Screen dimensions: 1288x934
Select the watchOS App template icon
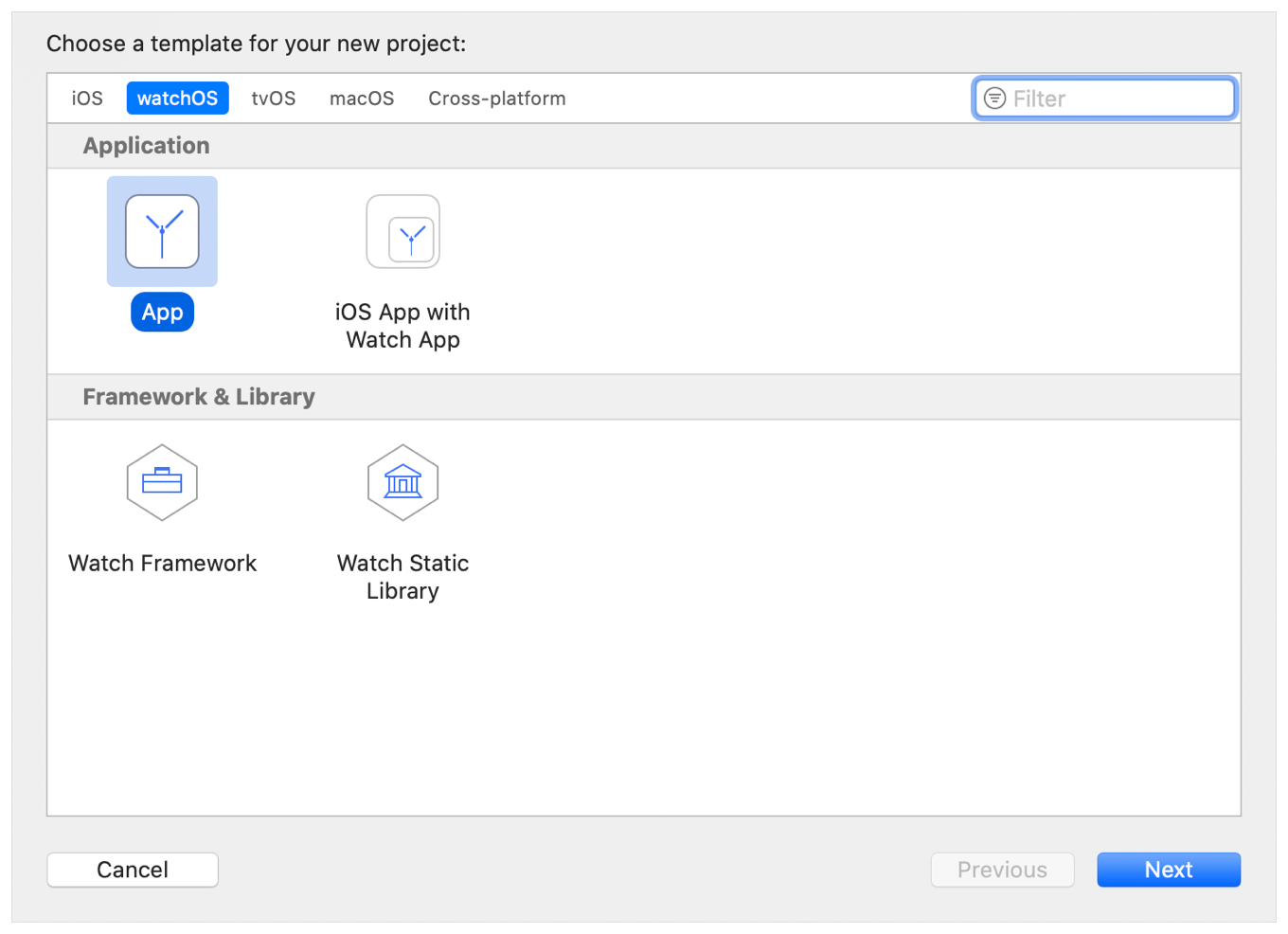click(162, 232)
